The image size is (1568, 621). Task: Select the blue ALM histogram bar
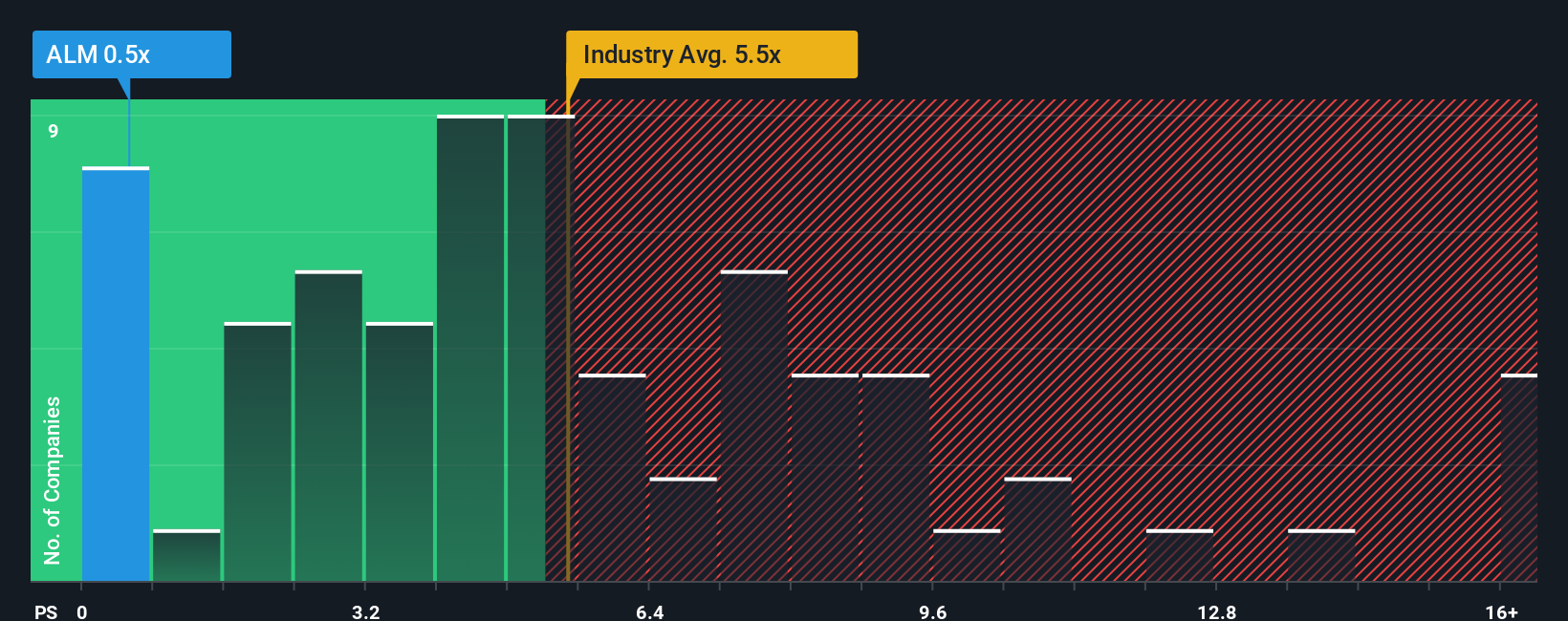point(116,374)
